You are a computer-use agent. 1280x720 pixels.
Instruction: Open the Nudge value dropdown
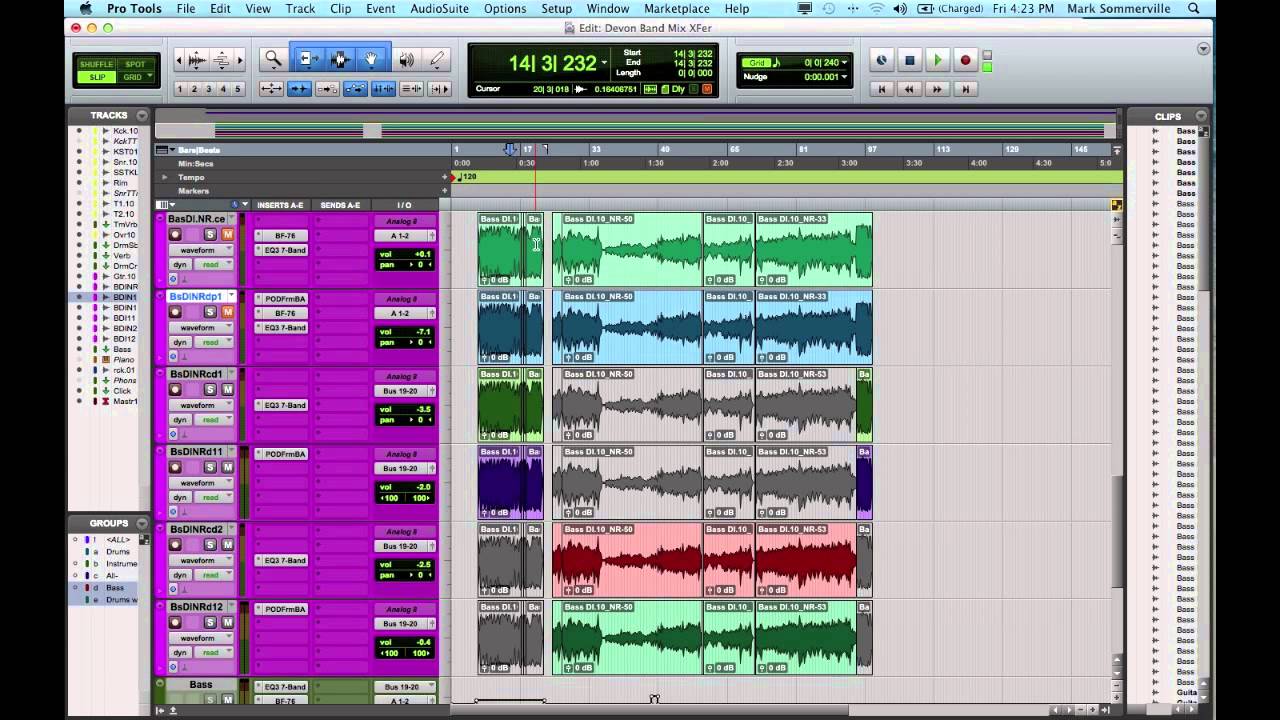[x=844, y=77]
